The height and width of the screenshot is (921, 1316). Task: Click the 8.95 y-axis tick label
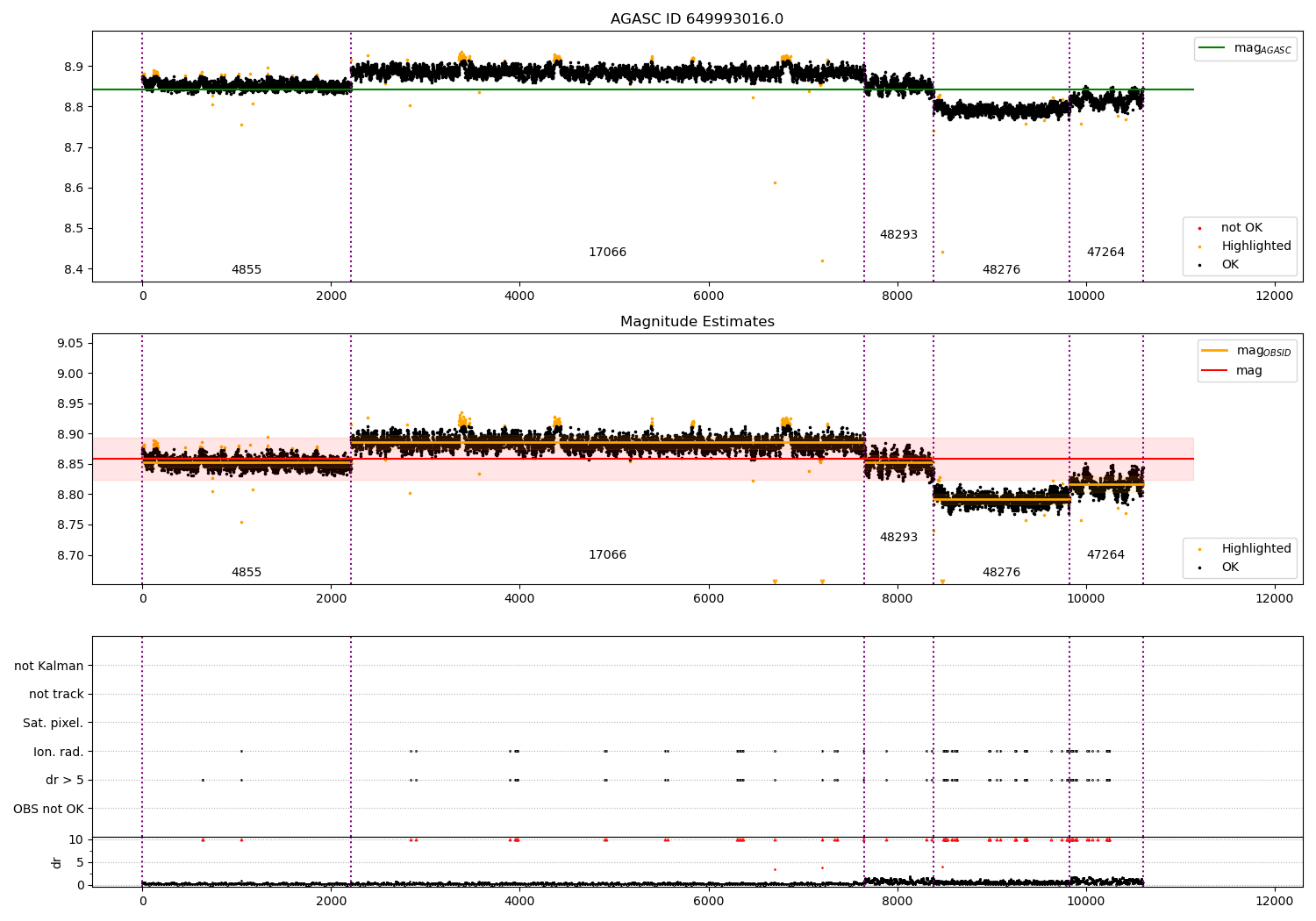[x=70, y=403]
